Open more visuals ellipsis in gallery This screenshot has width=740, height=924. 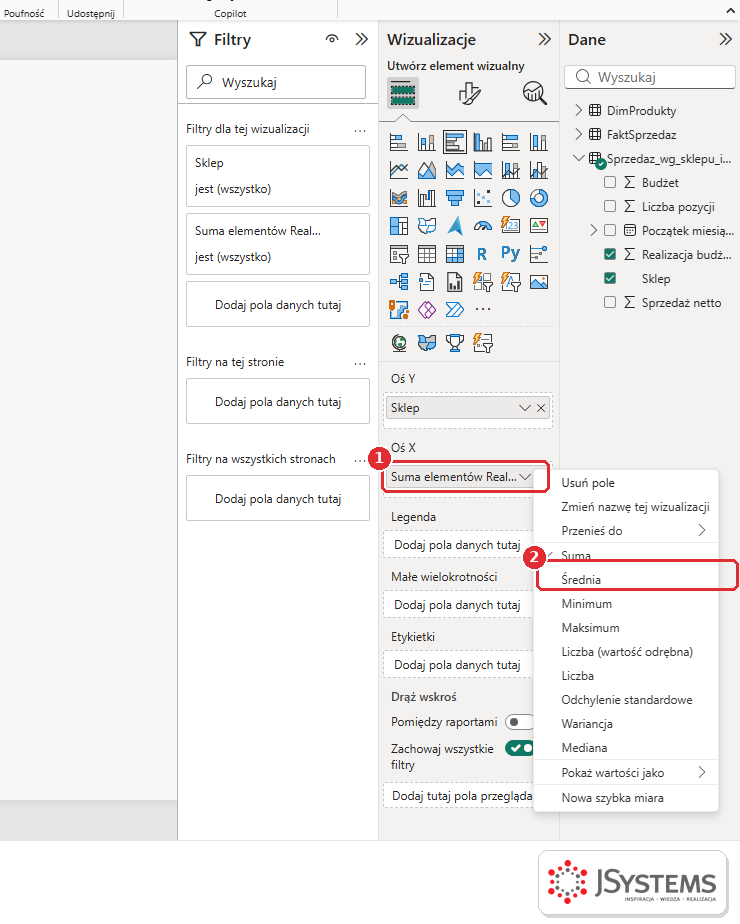483,309
